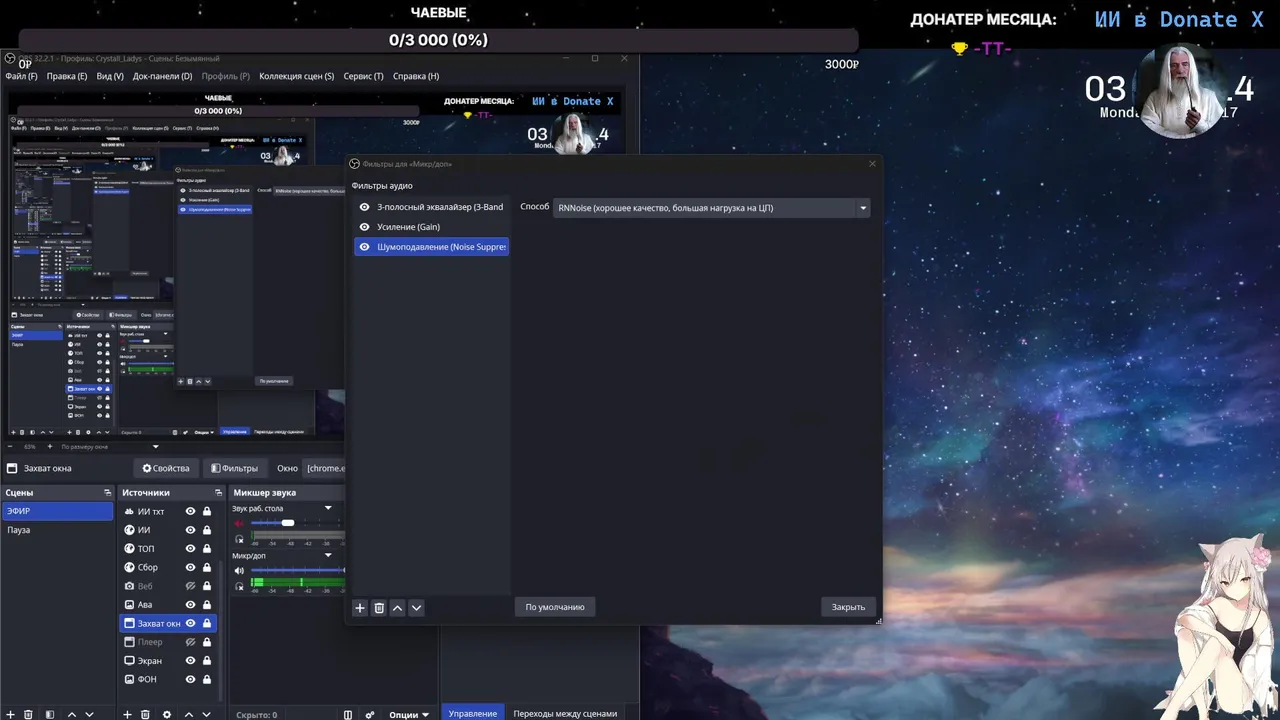Switch to the Управление tab
The height and width of the screenshot is (720, 1280).
[x=473, y=714]
